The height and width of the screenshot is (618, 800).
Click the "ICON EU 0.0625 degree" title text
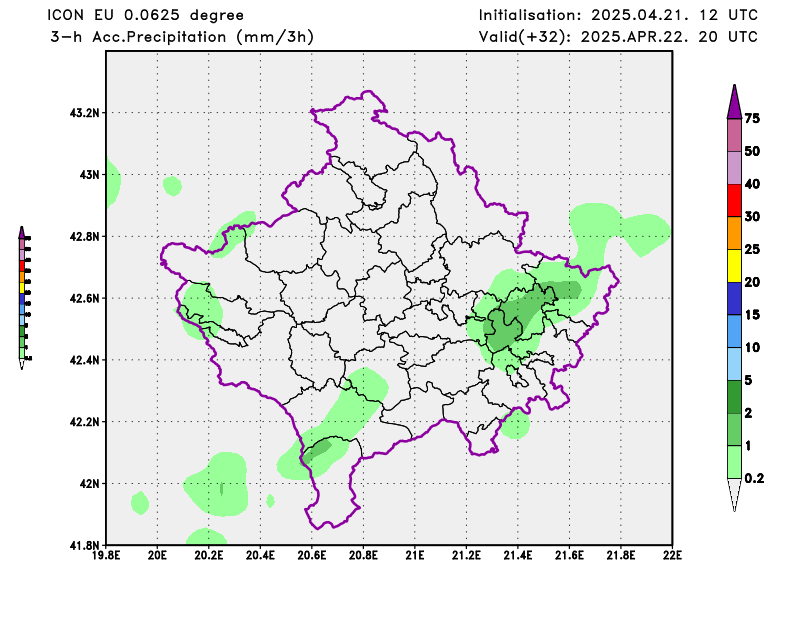[x=145, y=15]
